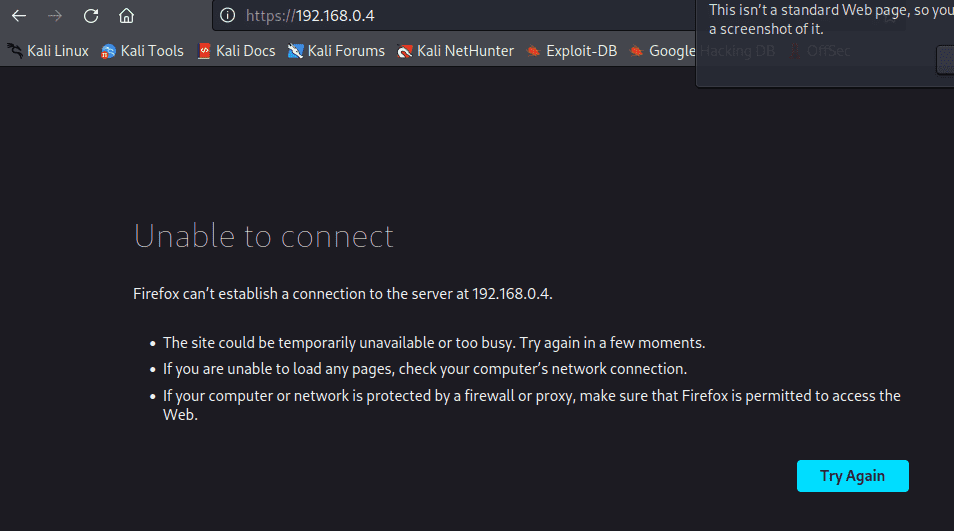Open the Kali NetHunter bookmark
Image resolution: width=954 pixels, height=531 pixels.
point(455,51)
